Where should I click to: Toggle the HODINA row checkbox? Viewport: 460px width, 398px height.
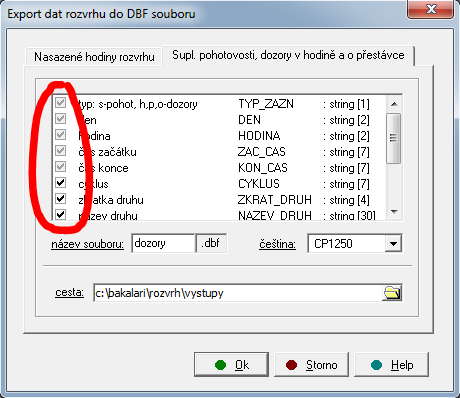click(x=60, y=135)
